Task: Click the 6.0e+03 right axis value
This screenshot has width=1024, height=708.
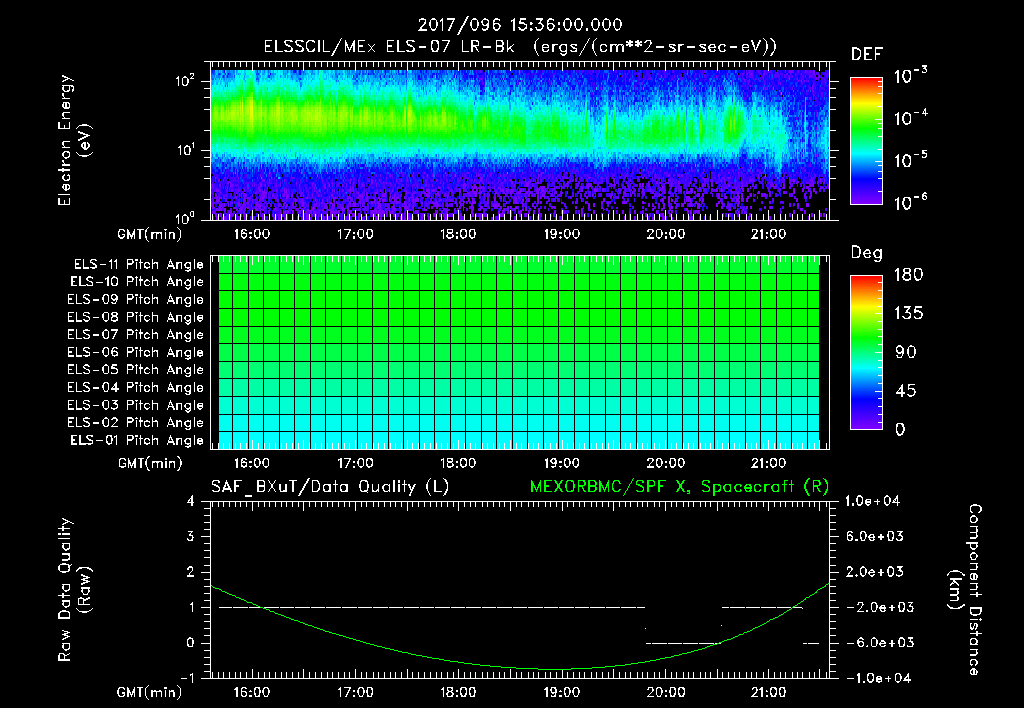Action: click(874, 536)
